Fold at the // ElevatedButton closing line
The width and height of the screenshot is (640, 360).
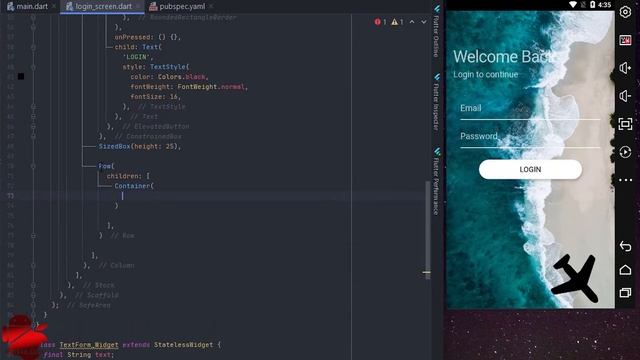(x=33, y=127)
